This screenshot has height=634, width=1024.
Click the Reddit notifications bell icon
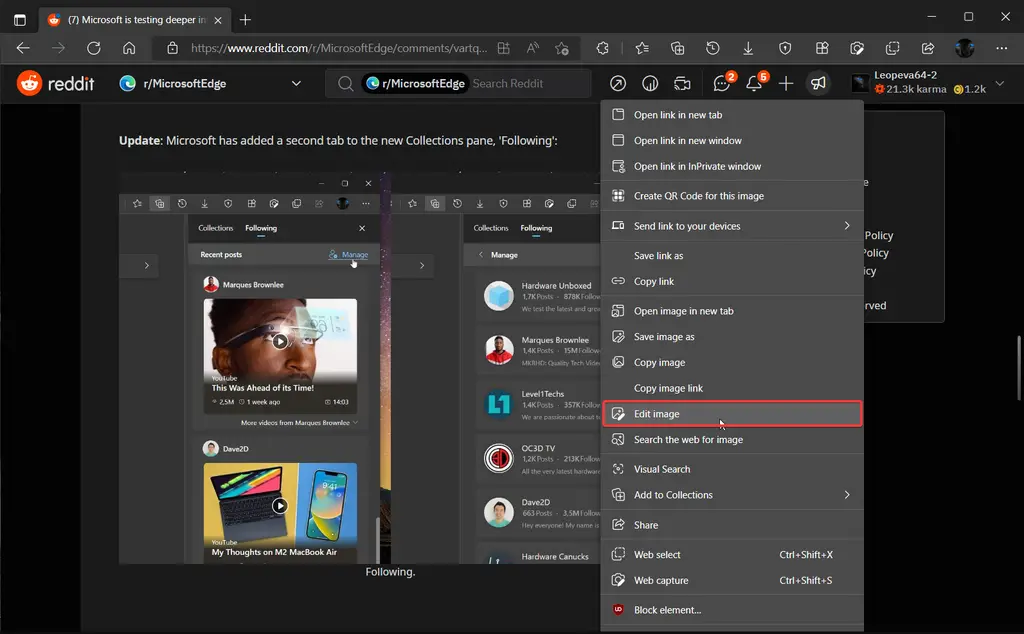click(755, 84)
